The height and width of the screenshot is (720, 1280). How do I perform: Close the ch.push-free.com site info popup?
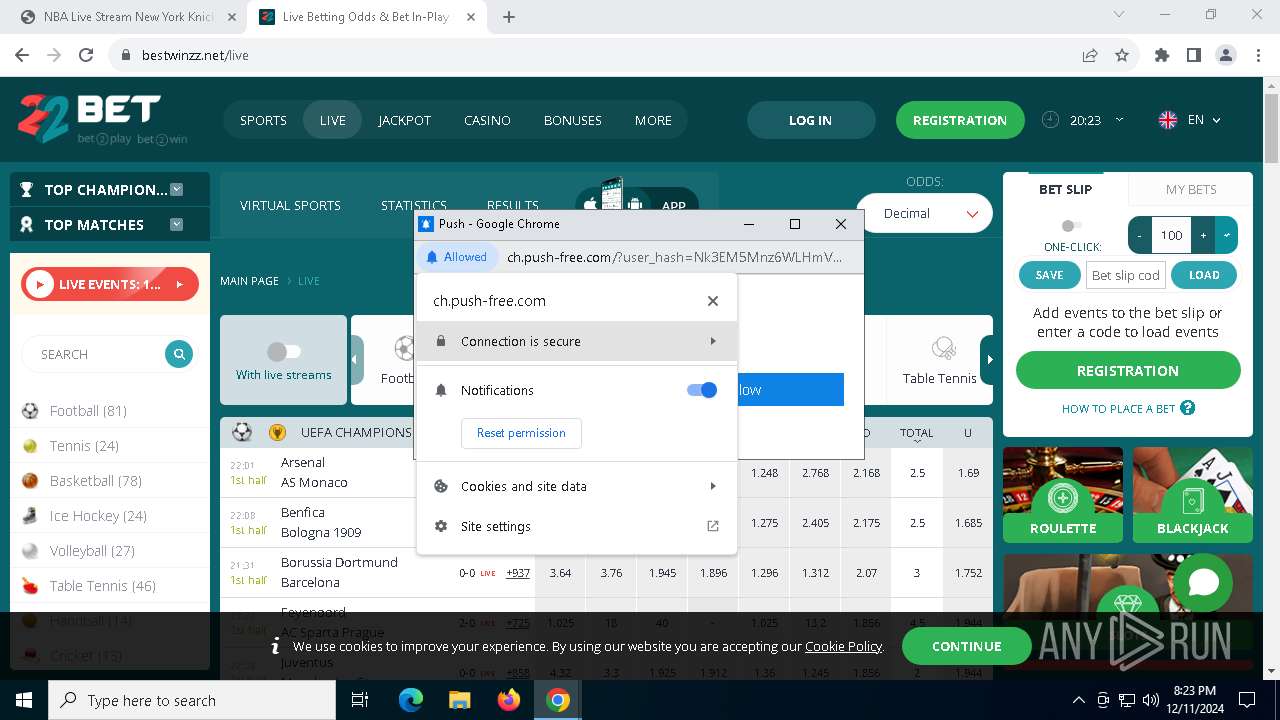pyautogui.click(x=713, y=301)
